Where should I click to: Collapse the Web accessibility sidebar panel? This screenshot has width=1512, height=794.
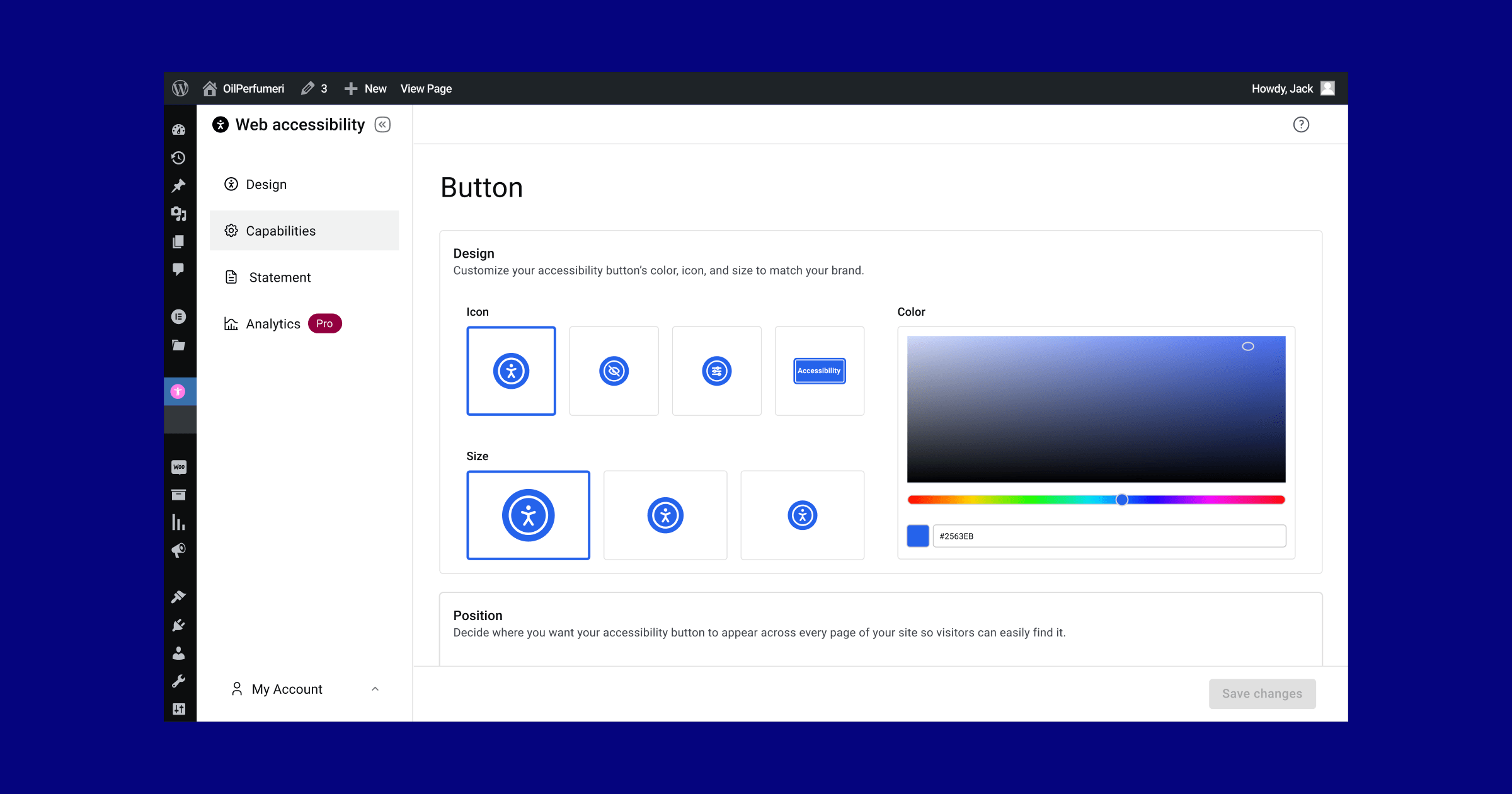382,124
